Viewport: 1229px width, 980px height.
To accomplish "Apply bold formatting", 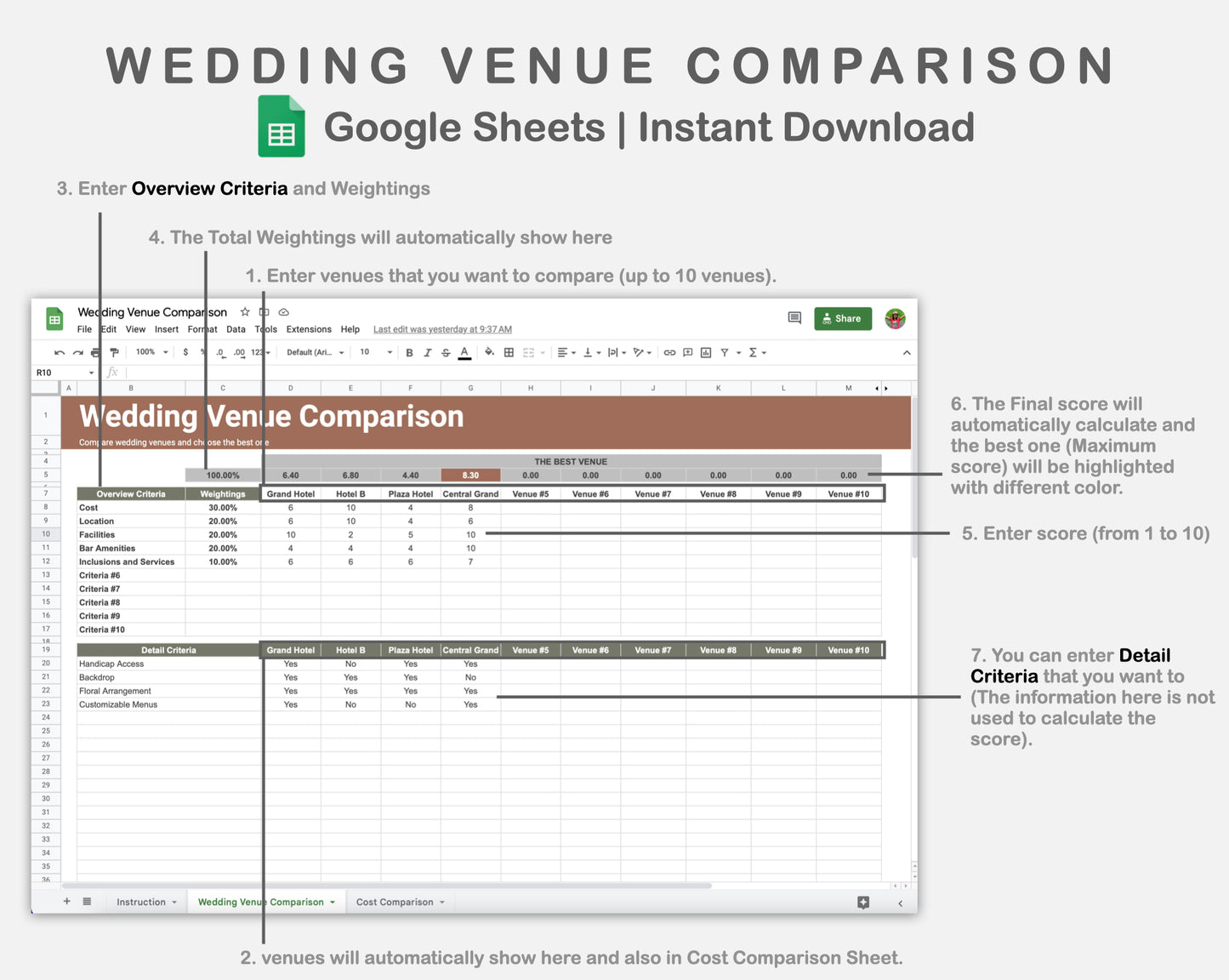I will coord(409,352).
